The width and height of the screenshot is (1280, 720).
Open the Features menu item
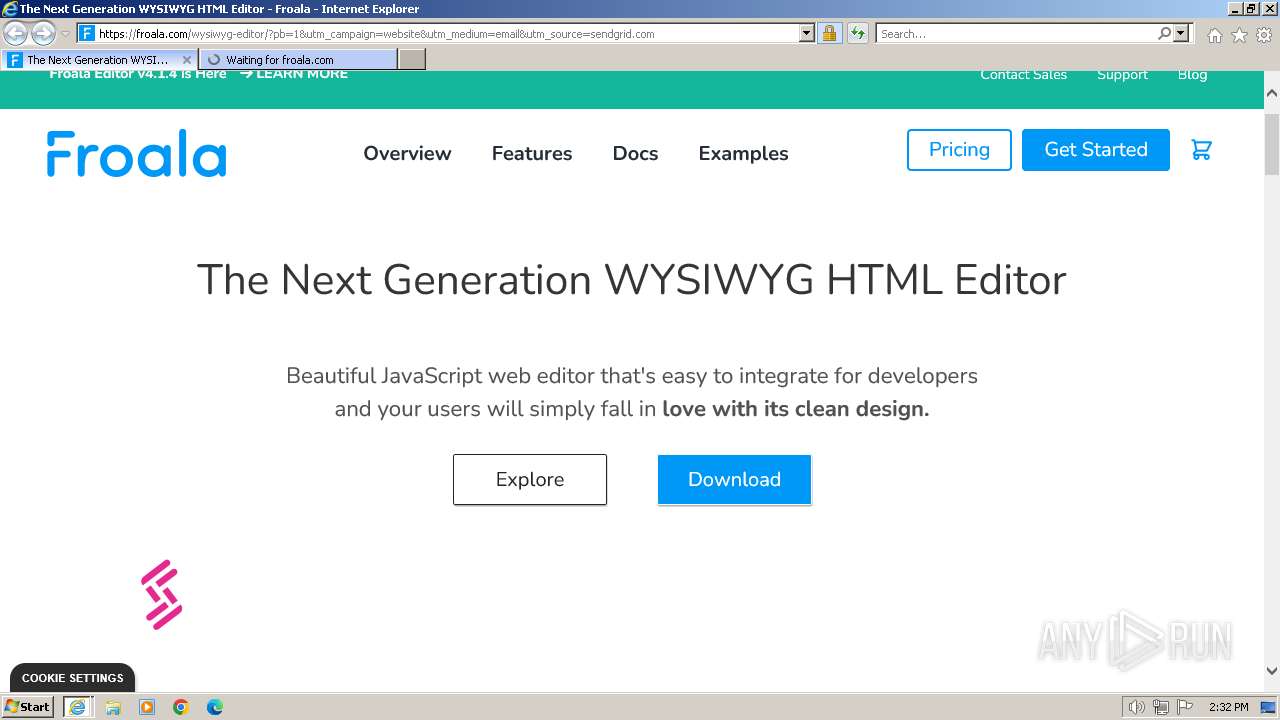[532, 153]
